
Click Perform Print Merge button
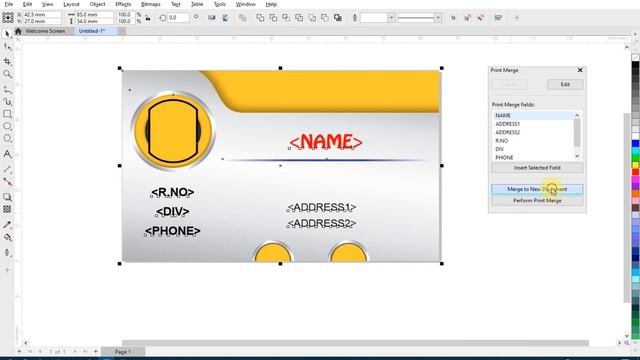click(537, 201)
